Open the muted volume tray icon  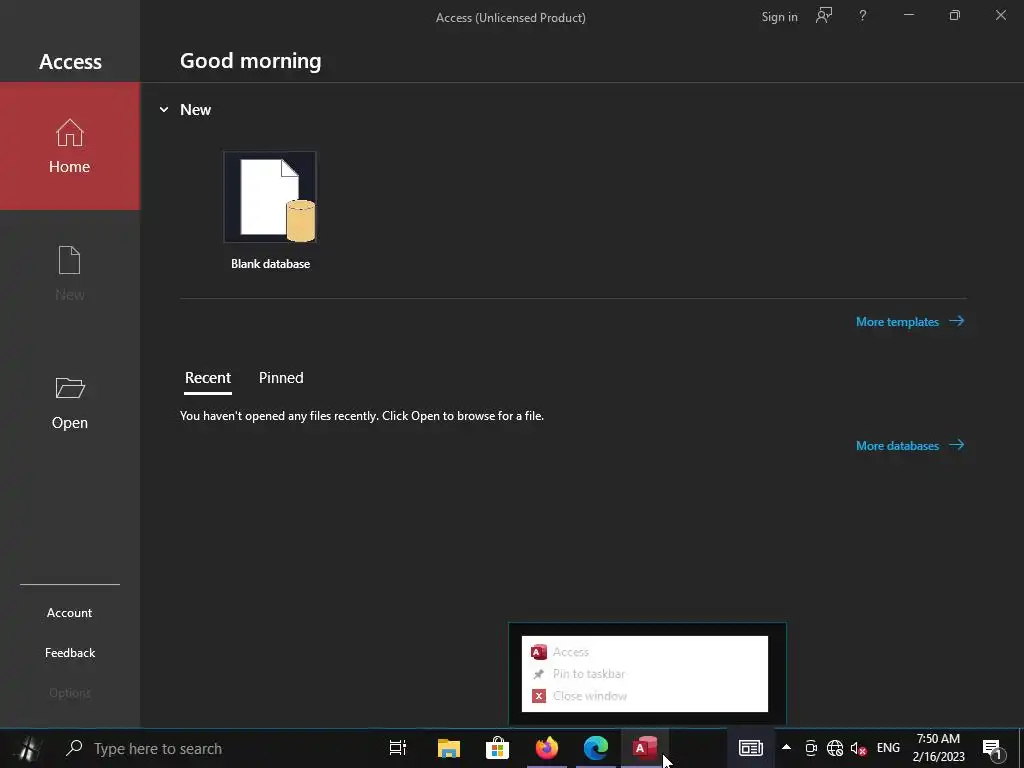click(858, 748)
